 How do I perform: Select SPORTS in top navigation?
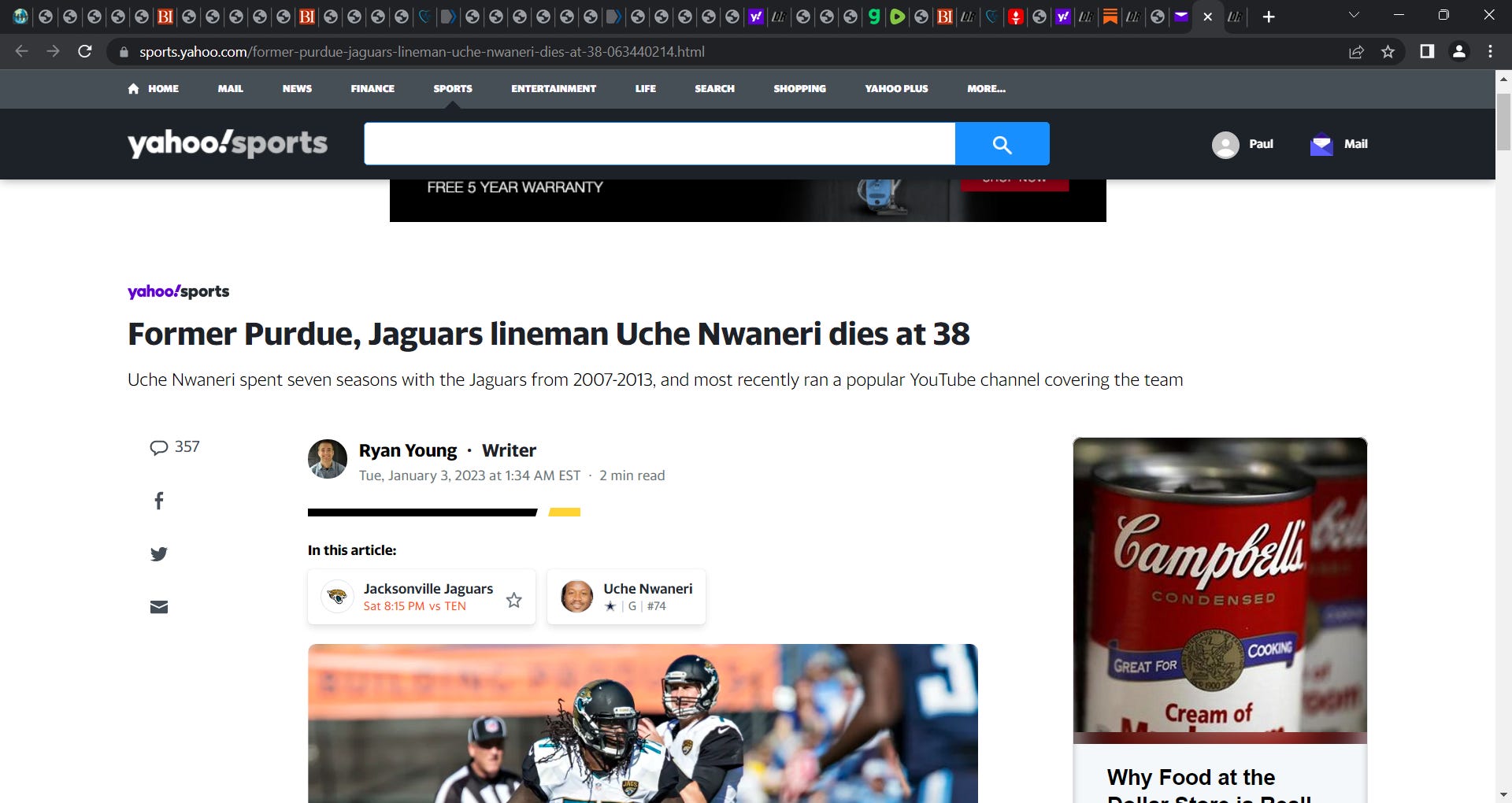tap(453, 89)
